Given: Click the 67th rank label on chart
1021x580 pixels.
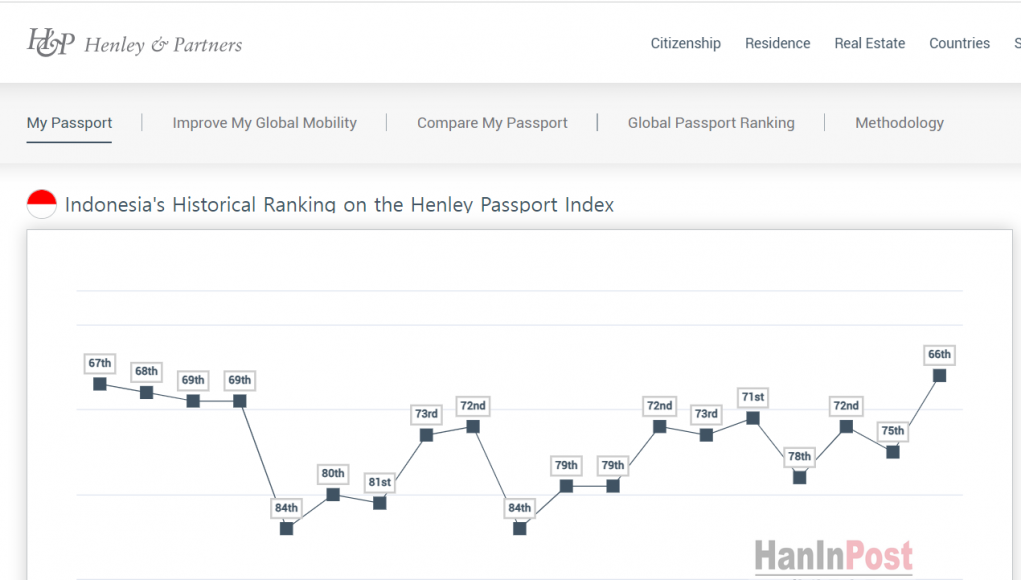Looking at the screenshot, I should pyautogui.click(x=100, y=363).
